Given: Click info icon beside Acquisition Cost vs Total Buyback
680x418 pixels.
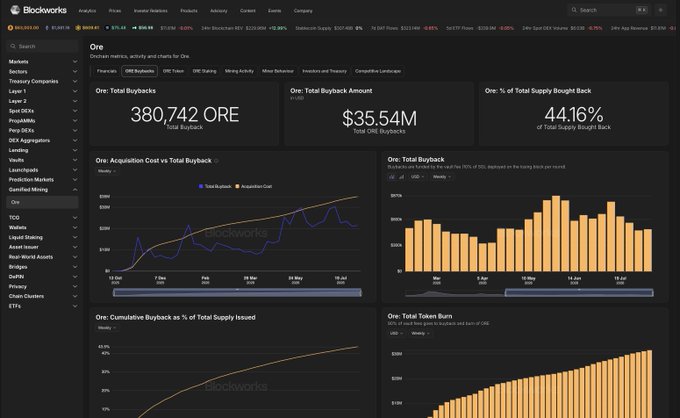Looking at the screenshot, I should point(216,161).
